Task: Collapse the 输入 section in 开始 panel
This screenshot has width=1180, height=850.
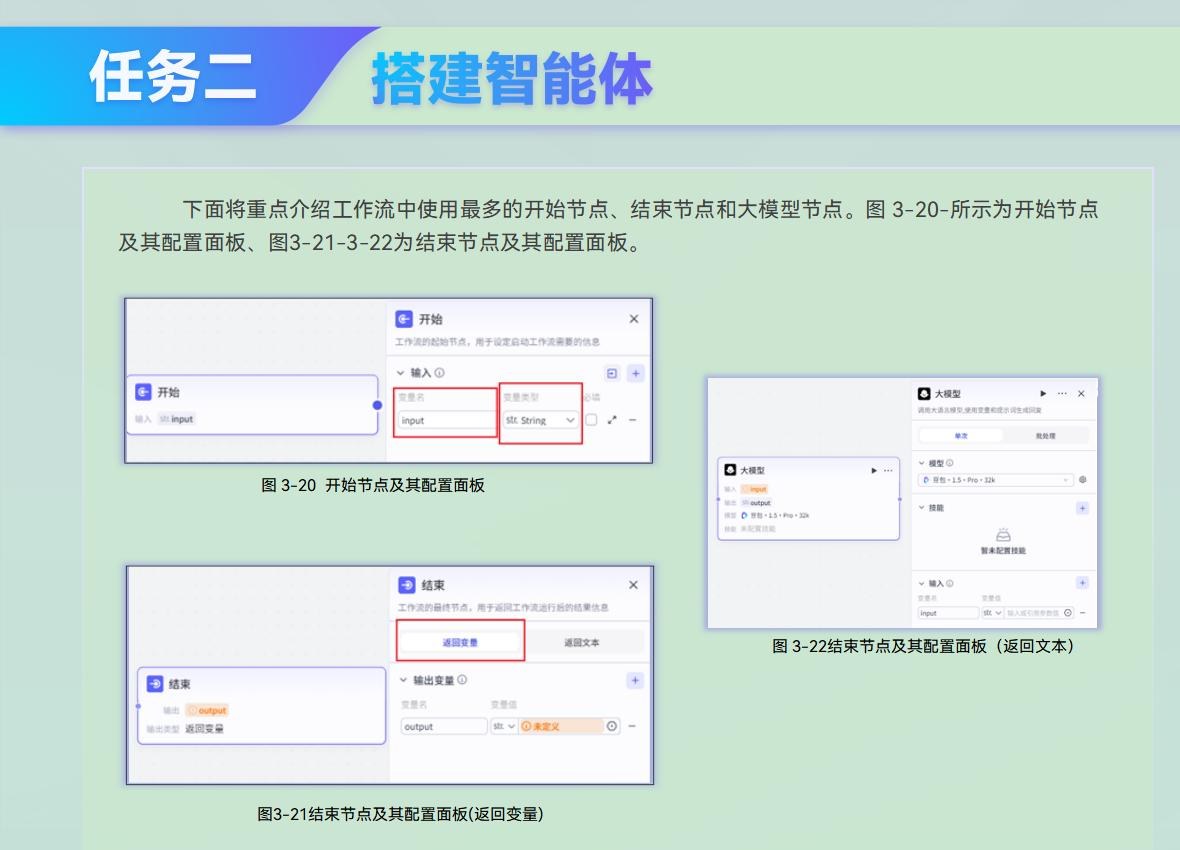Action: coord(400,373)
